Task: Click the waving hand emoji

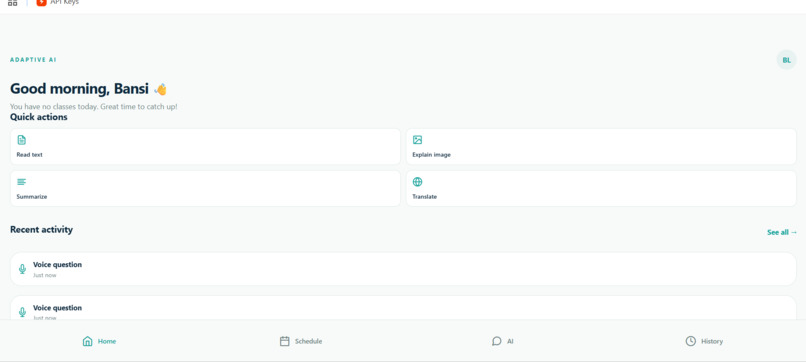Action: (x=160, y=89)
